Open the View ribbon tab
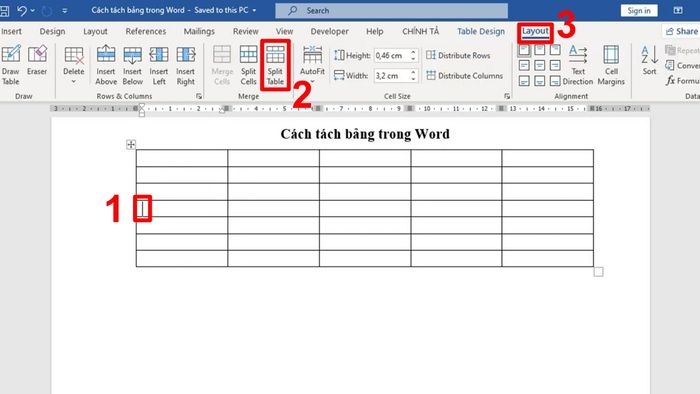Image resolution: width=700 pixels, height=394 pixels. click(x=284, y=31)
